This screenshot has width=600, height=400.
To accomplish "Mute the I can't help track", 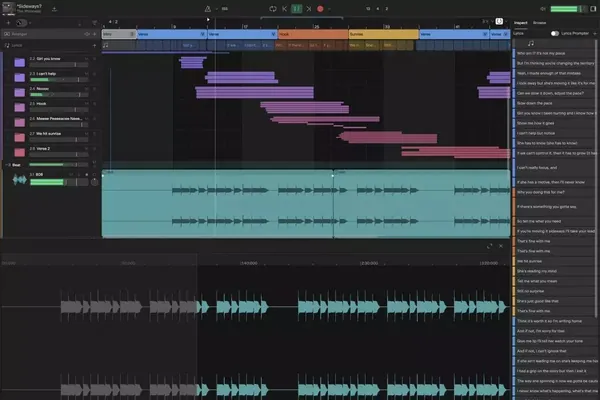I will click(x=86, y=73).
